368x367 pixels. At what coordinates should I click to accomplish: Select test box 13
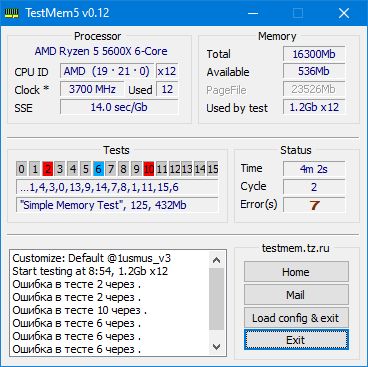187,169
